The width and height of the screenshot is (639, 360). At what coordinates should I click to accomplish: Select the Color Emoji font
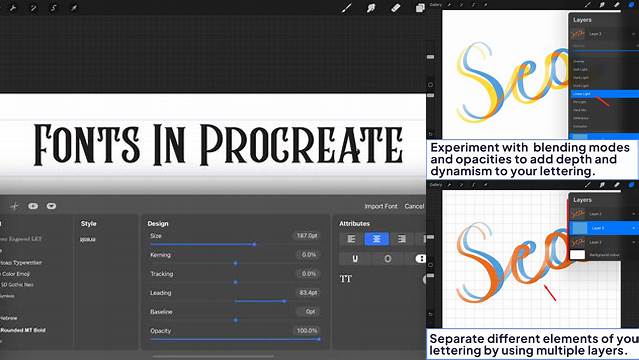click(x=15, y=274)
